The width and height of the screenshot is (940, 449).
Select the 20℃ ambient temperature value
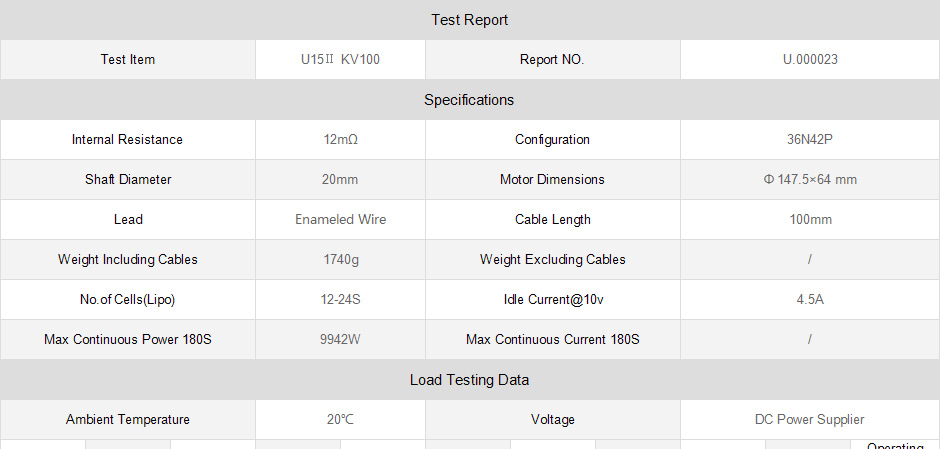(341, 420)
